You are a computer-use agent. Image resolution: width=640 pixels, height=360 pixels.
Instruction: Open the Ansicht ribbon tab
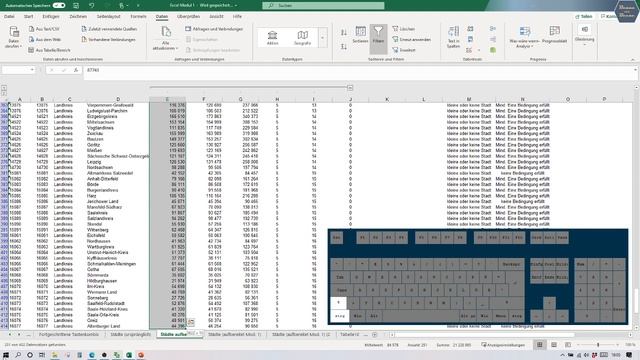point(216,17)
